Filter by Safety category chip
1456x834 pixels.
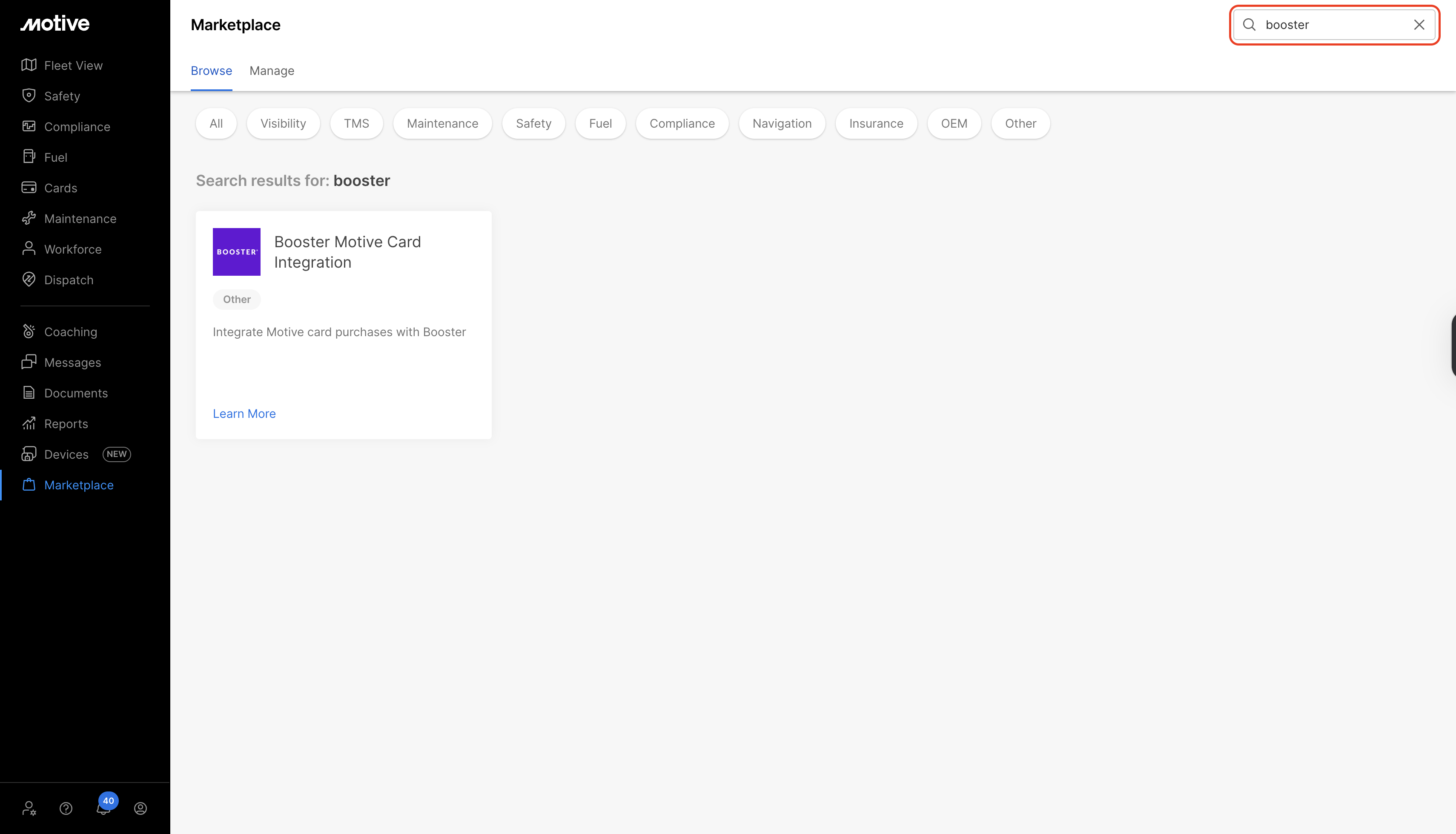(533, 123)
